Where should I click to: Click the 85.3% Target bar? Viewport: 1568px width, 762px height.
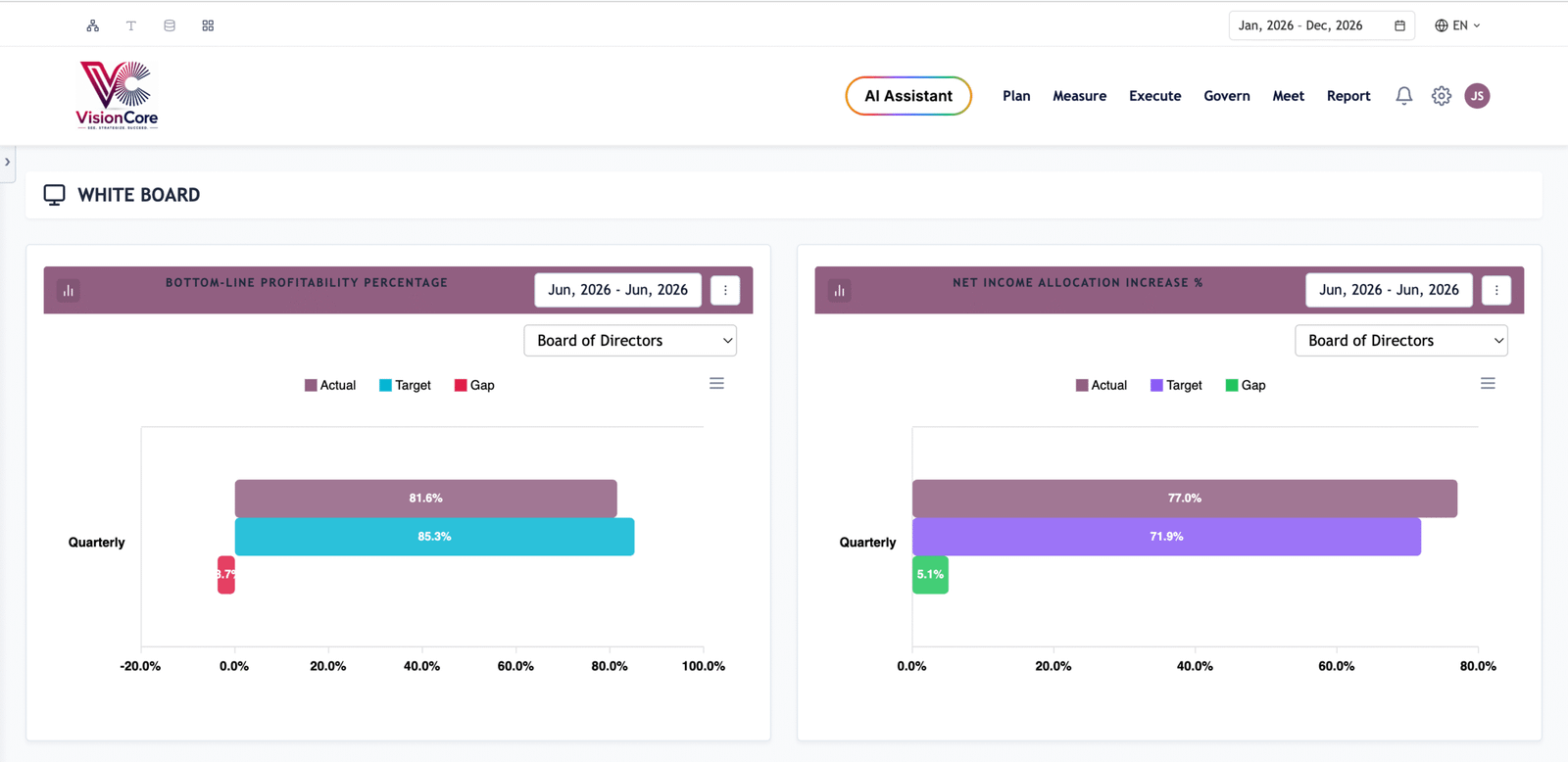pyautogui.click(x=434, y=537)
